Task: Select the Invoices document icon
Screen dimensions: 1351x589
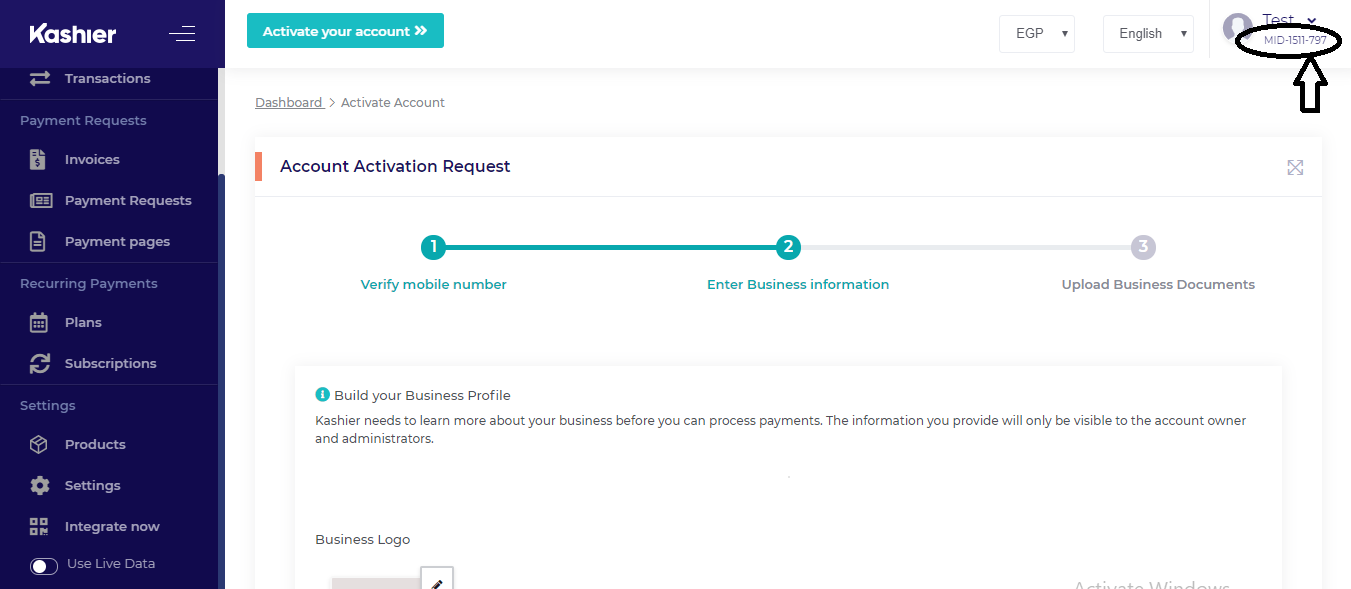Action: [39, 159]
